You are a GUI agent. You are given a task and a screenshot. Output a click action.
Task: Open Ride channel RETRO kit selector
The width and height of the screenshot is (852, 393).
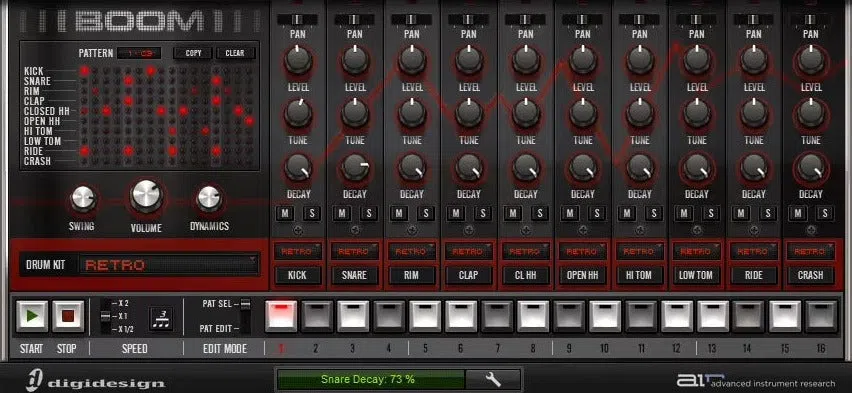pos(754,252)
